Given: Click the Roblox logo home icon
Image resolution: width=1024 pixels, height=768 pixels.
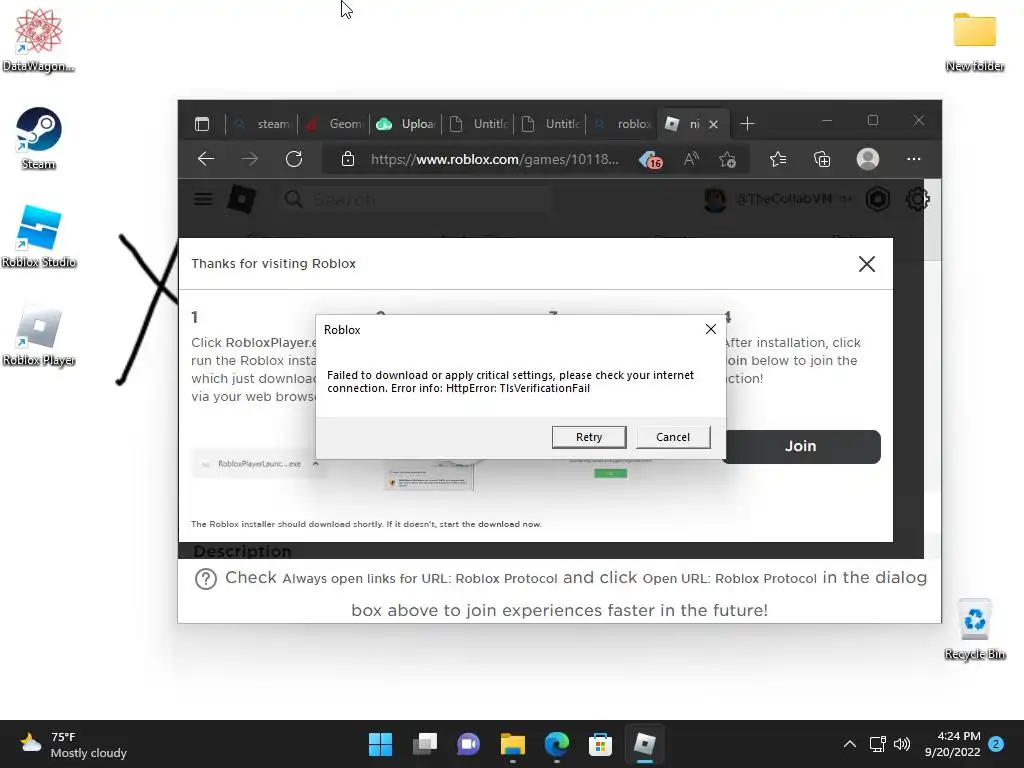Looking at the screenshot, I should [x=241, y=199].
